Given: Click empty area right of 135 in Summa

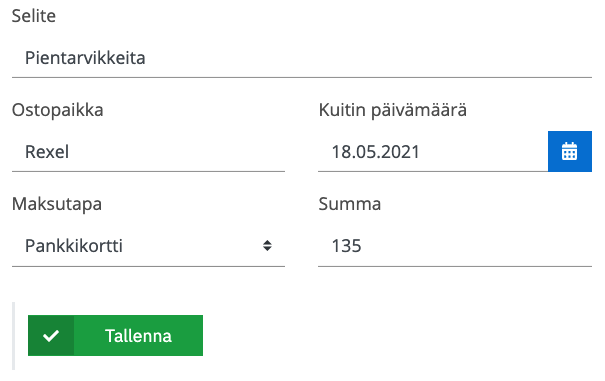Looking at the screenshot, I should click(x=477, y=246).
